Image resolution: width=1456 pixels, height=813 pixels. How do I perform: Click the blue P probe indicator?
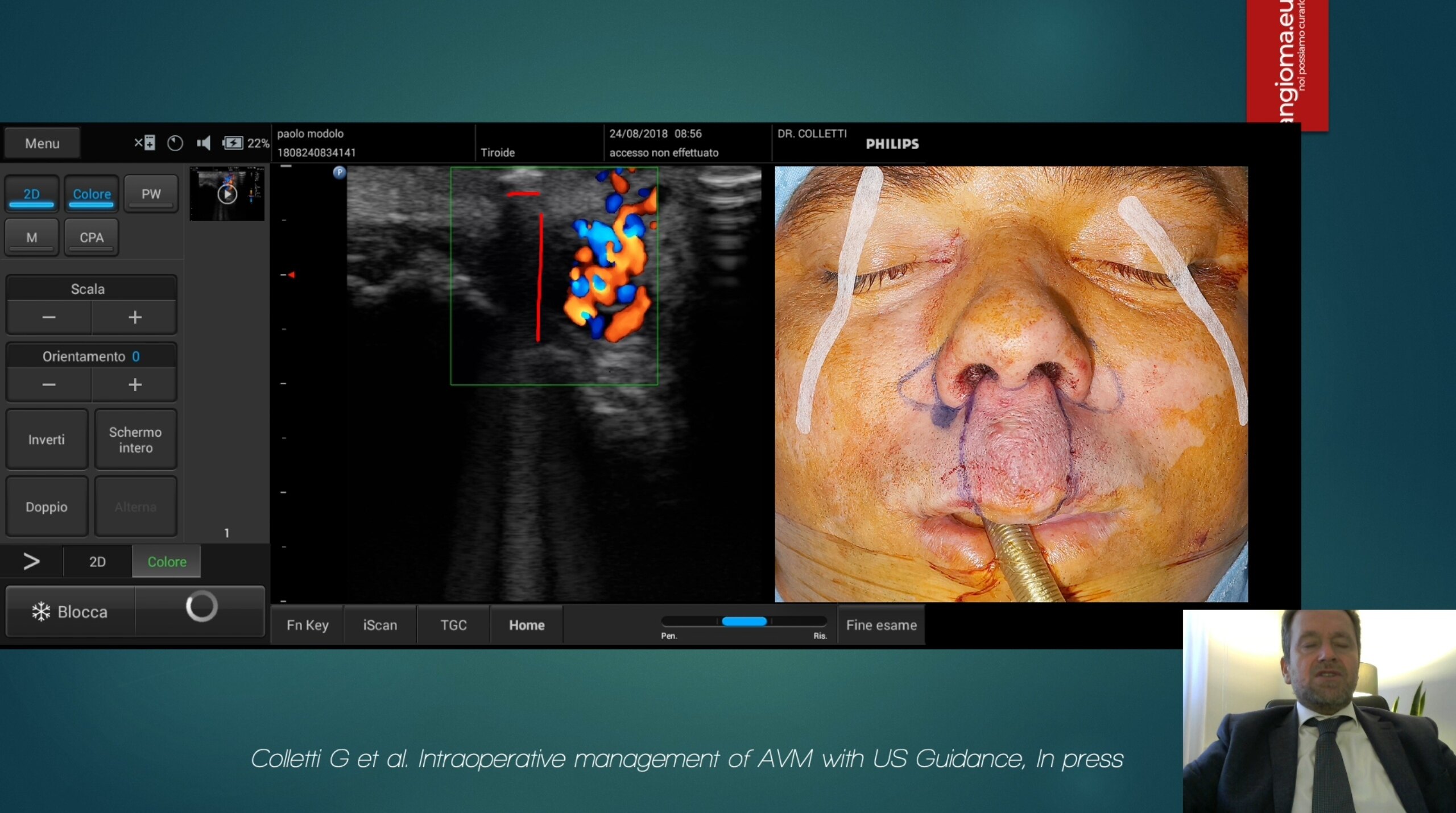[340, 172]
